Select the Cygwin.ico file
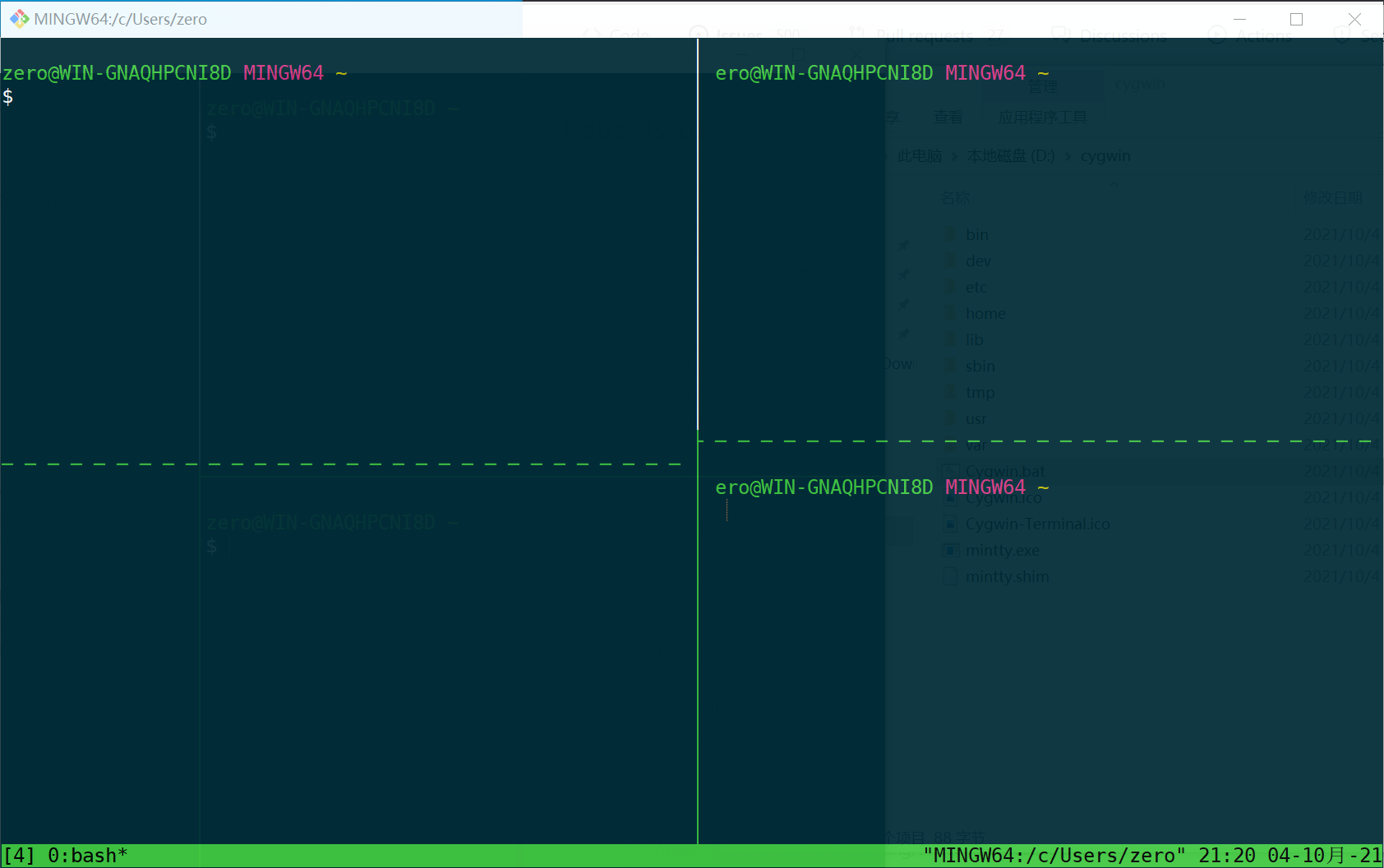 point(950,497)
